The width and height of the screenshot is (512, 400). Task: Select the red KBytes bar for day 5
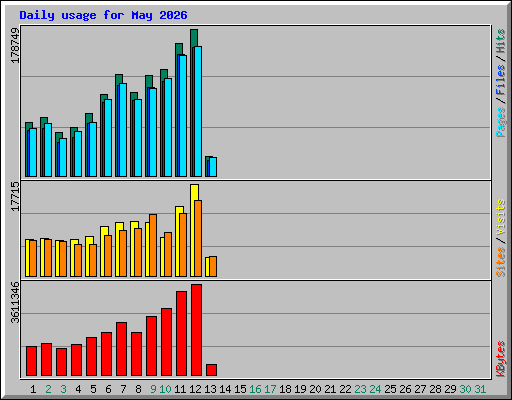[x=91, y=356]
